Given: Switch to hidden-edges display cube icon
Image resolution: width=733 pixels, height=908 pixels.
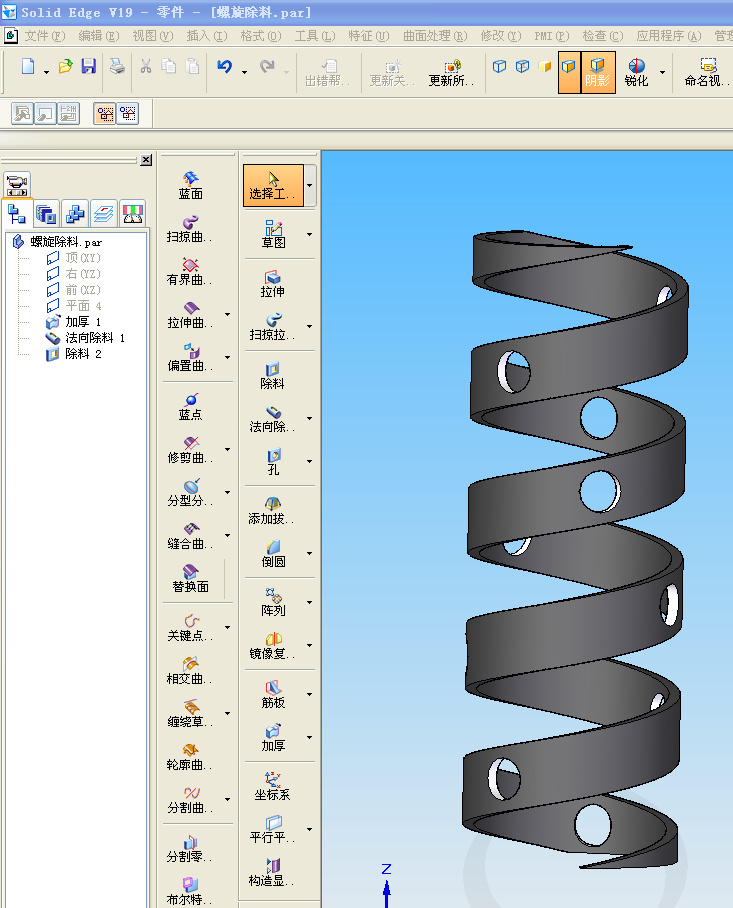Looking at the screenshot, I should pyautogui.click(x=522, y=66).
